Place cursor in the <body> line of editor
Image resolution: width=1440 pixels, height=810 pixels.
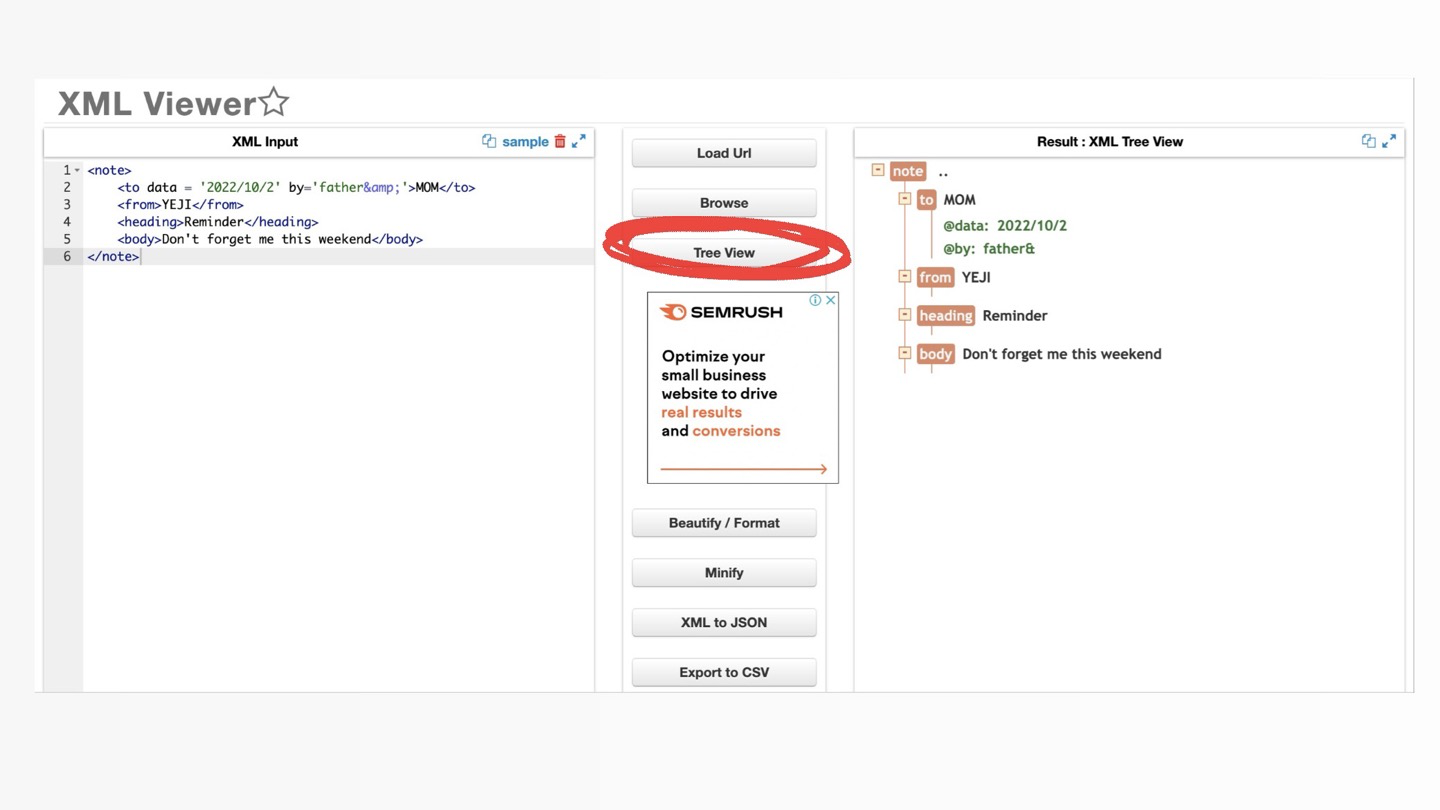pyautogui.click(x=270, y=239)
